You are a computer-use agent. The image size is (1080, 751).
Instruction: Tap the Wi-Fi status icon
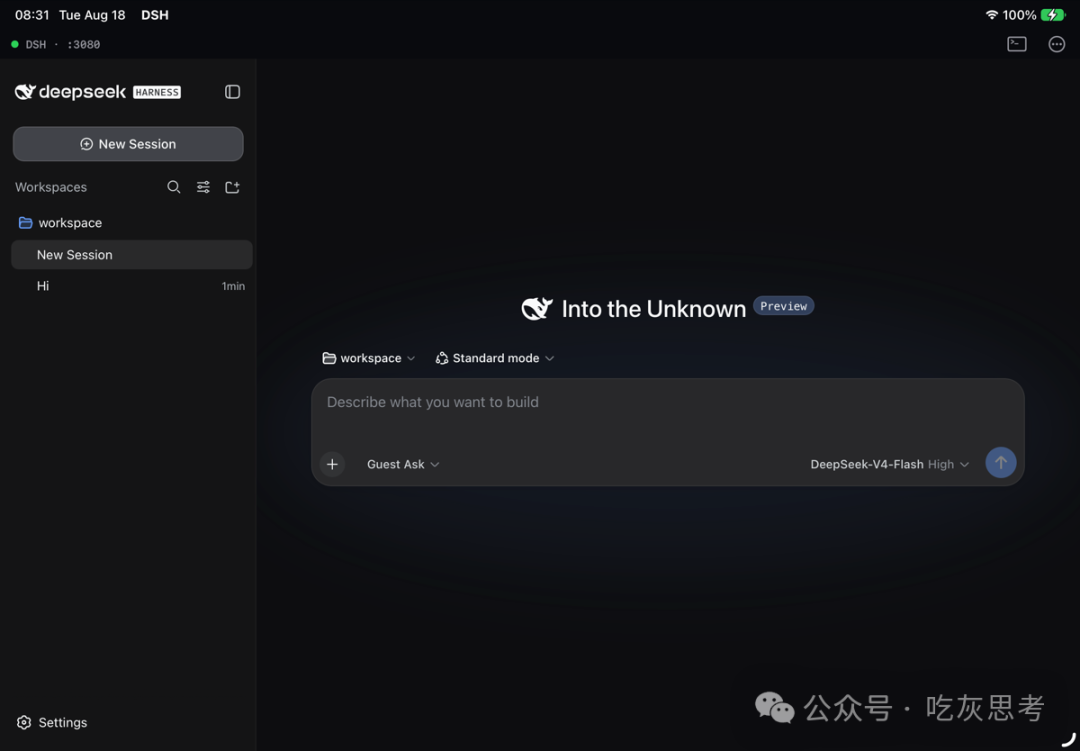(991, 14)
